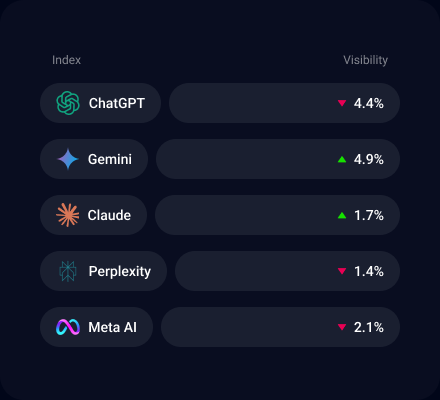Click red down arrow beside 1.4%

pos(342,271)
